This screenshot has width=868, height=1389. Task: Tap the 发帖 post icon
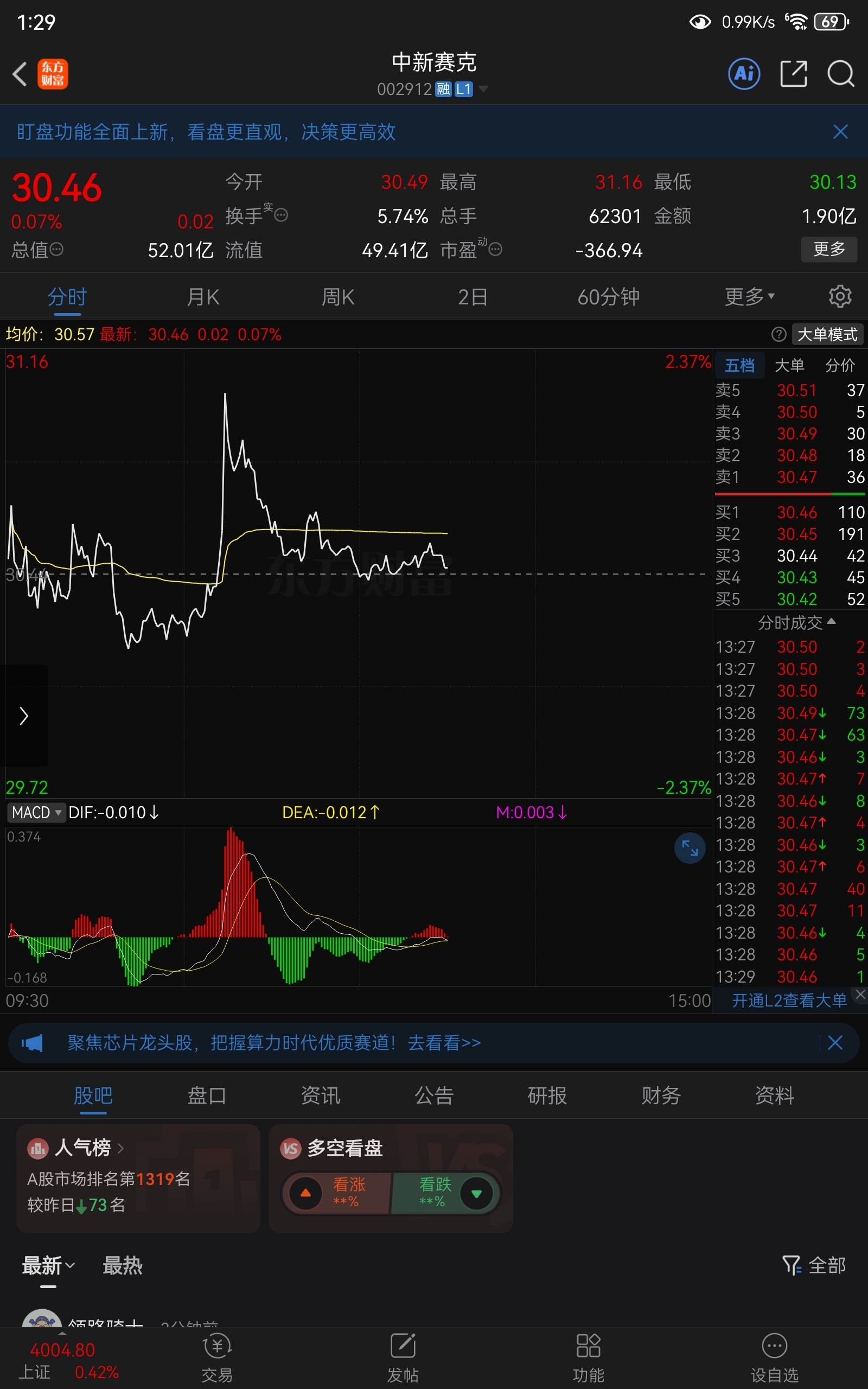tap(403, 1357)
